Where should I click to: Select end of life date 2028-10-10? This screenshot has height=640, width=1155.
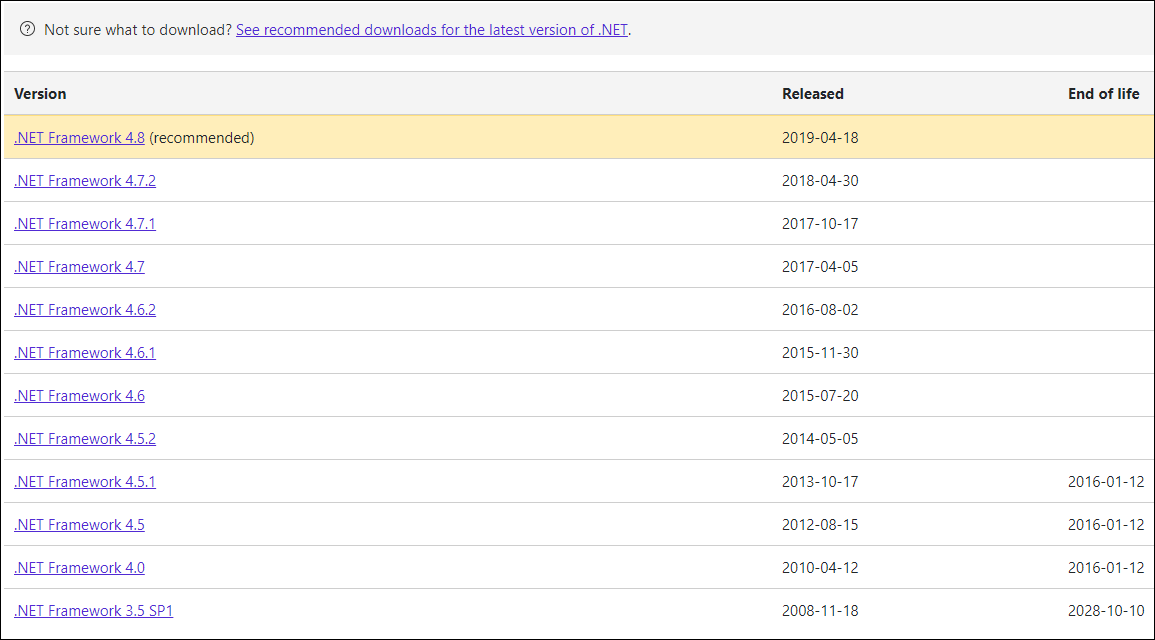pyautogui.click(x=1106, y=611)
